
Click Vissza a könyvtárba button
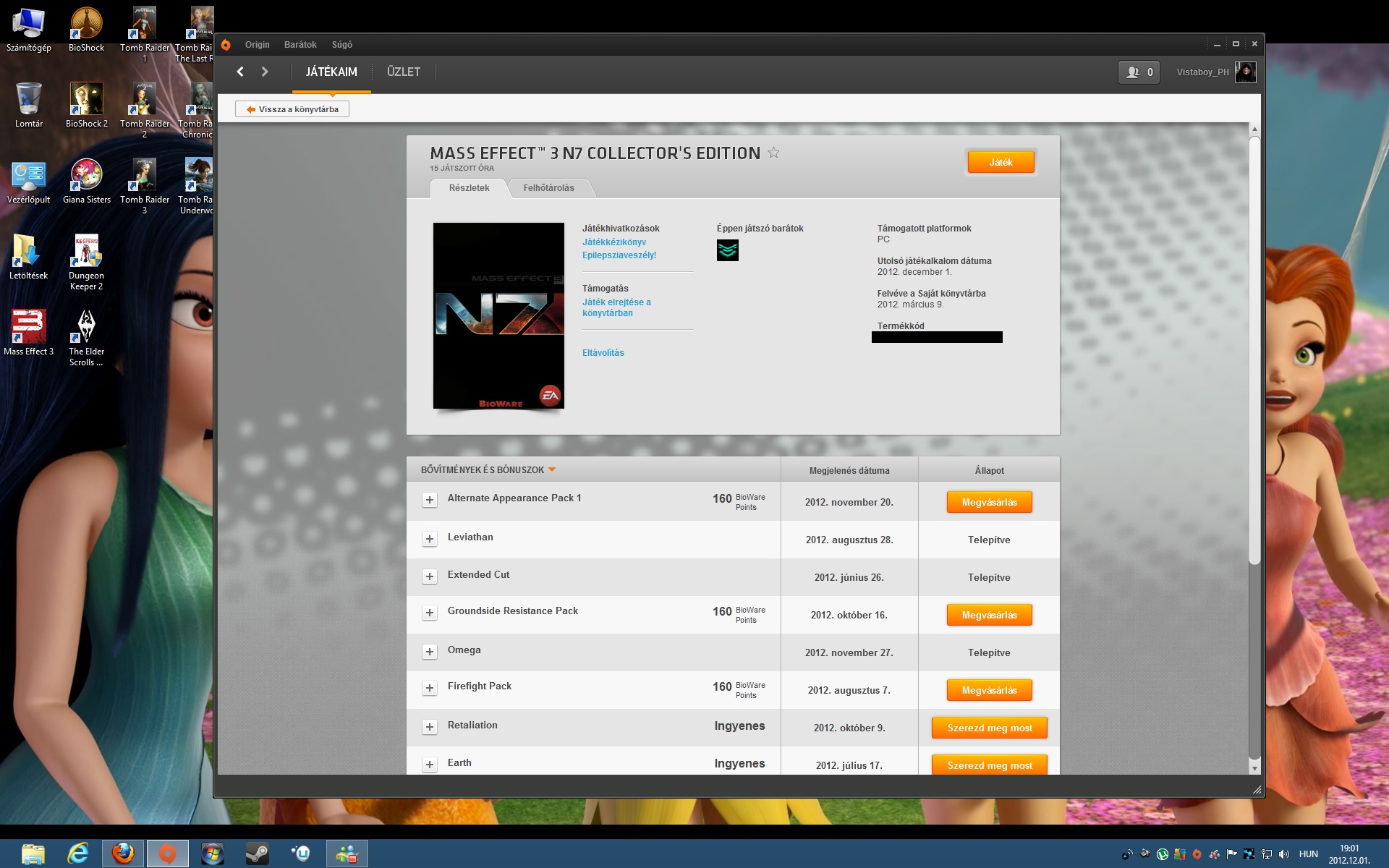(292, 109)
